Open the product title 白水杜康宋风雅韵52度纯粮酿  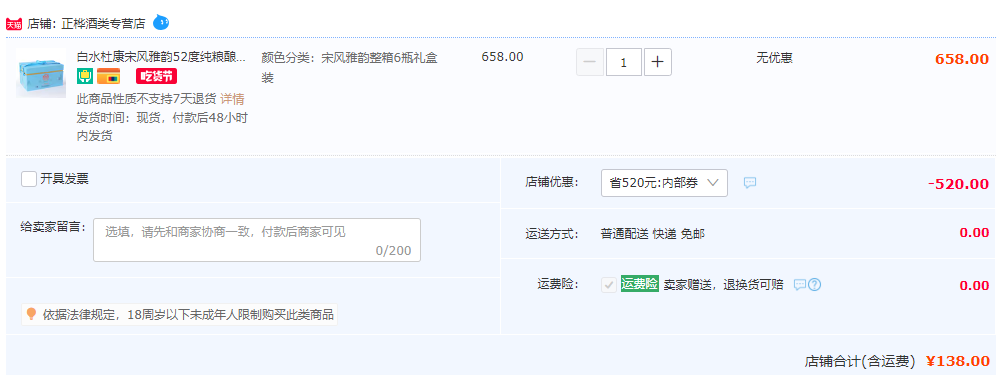pyautogui.click(x=162, y=56)
